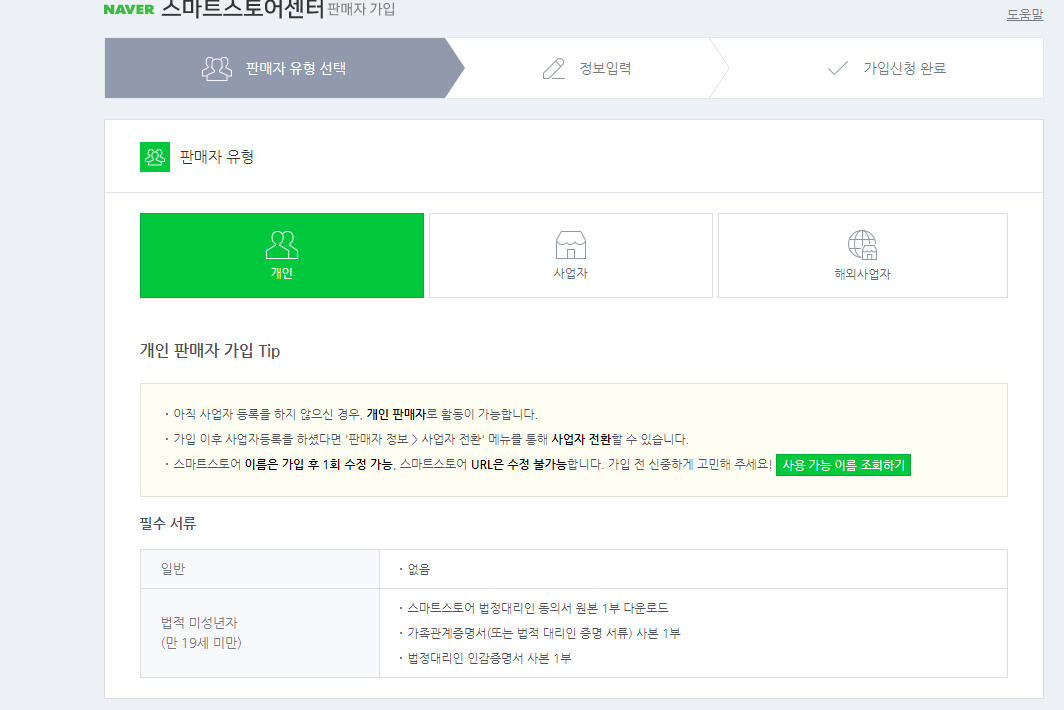Open the 도움말 help link
Image resolution: width=1064 pixels, height=710 pixels.
point(1025,14)
